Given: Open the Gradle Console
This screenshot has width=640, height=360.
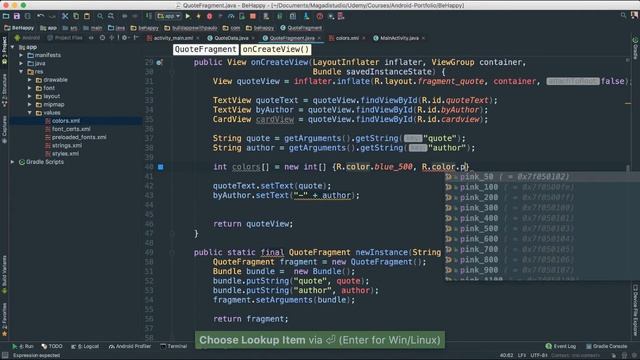Looking at the screenshot, I should coord(607,346).
